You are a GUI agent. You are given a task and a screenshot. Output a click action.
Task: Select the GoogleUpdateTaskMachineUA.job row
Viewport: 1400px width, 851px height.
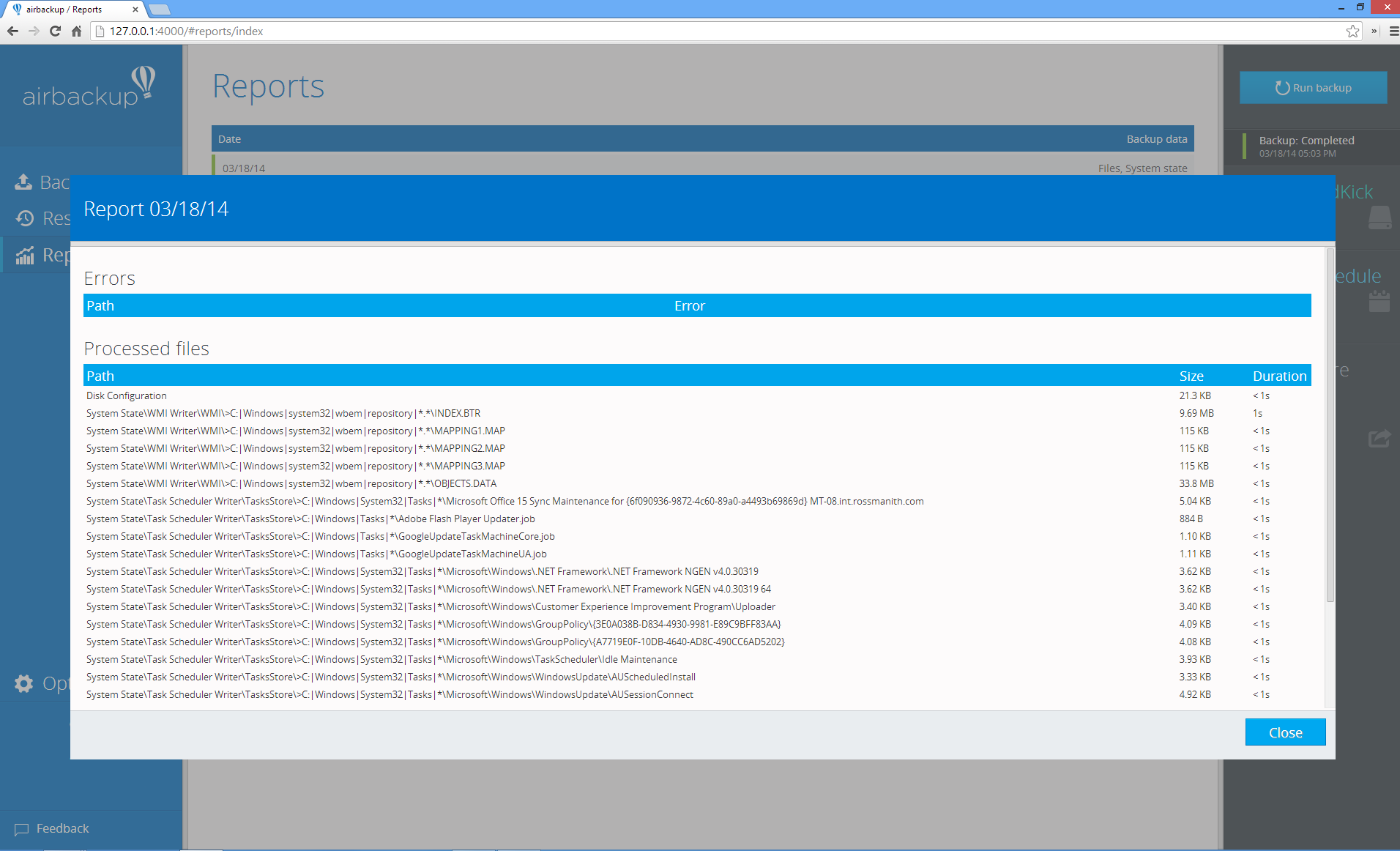point(697,554)
